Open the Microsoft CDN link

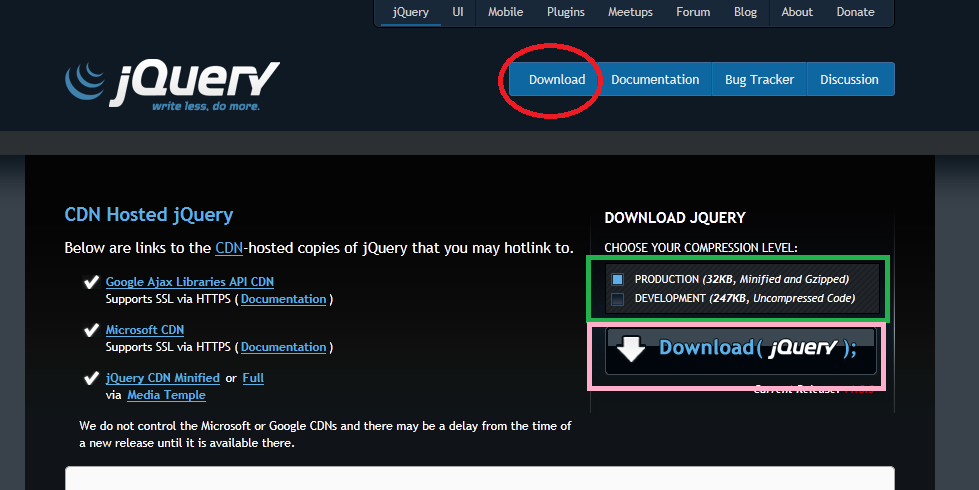click(x=145, y=330)
